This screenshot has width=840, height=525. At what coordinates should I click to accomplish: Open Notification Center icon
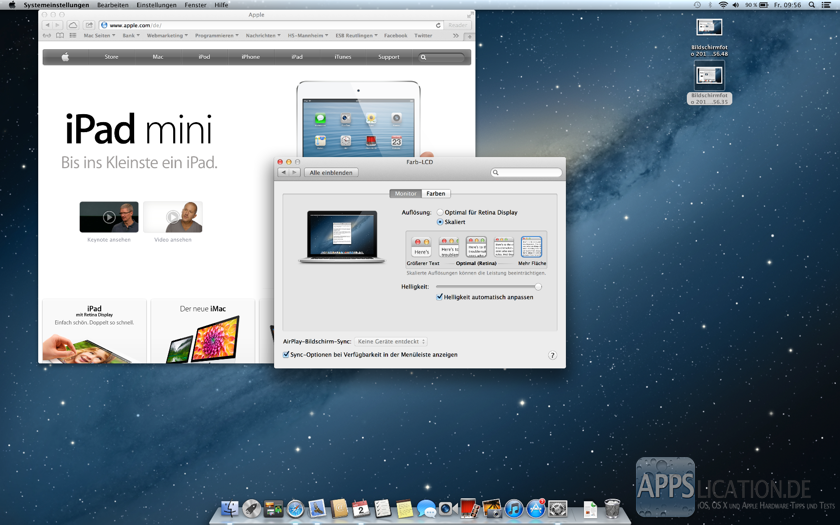point(826,5)
